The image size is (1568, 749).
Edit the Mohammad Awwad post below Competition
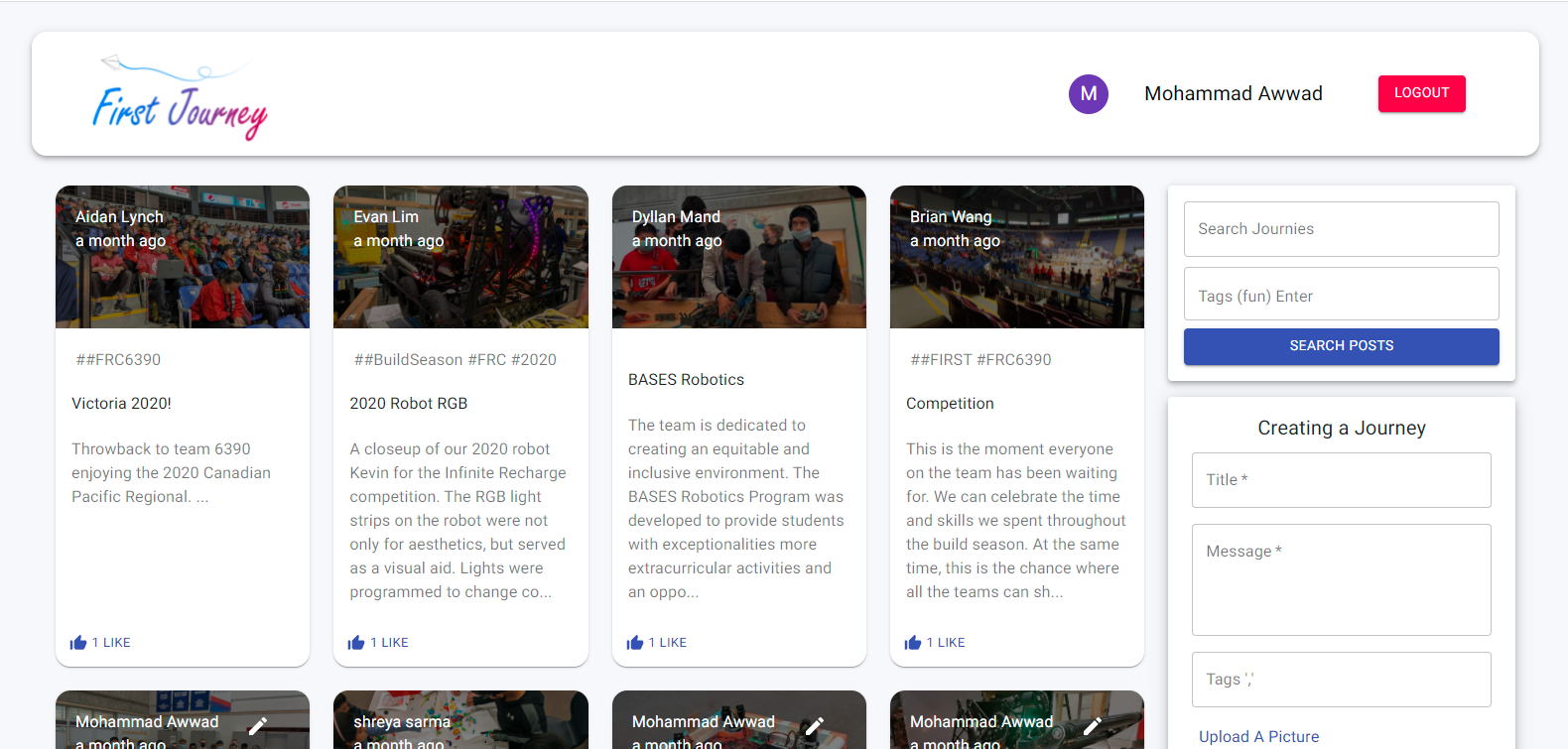[1093, 725]
